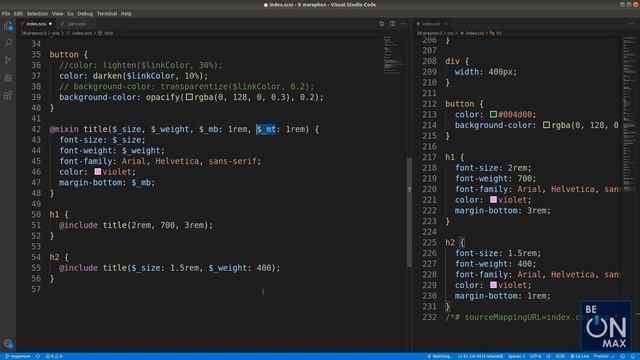Click 'h2 {' on line 54
This screenshot has height=360, width=640.
click(59, 257)
